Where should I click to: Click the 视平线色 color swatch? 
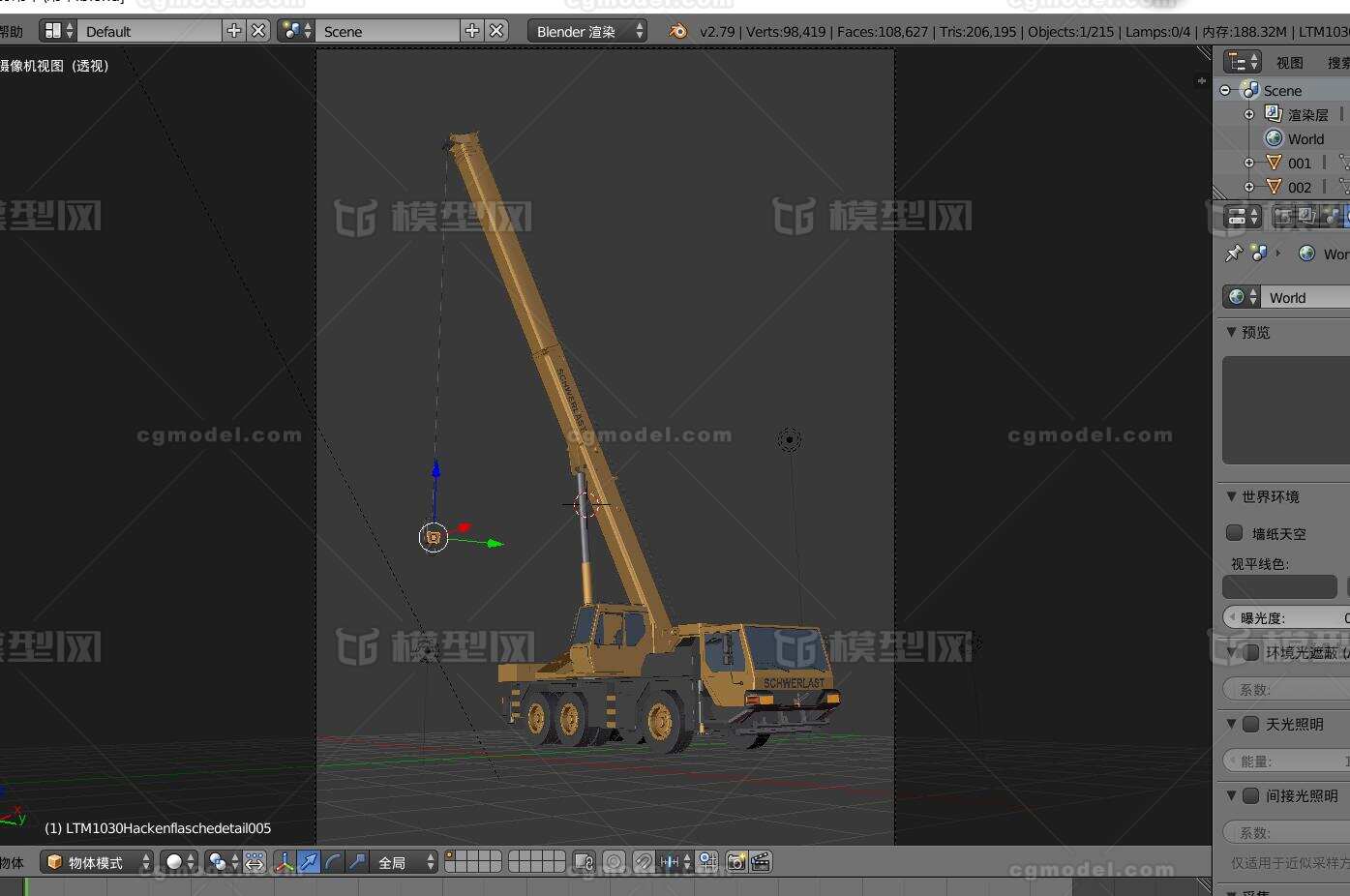(1279, 586)
